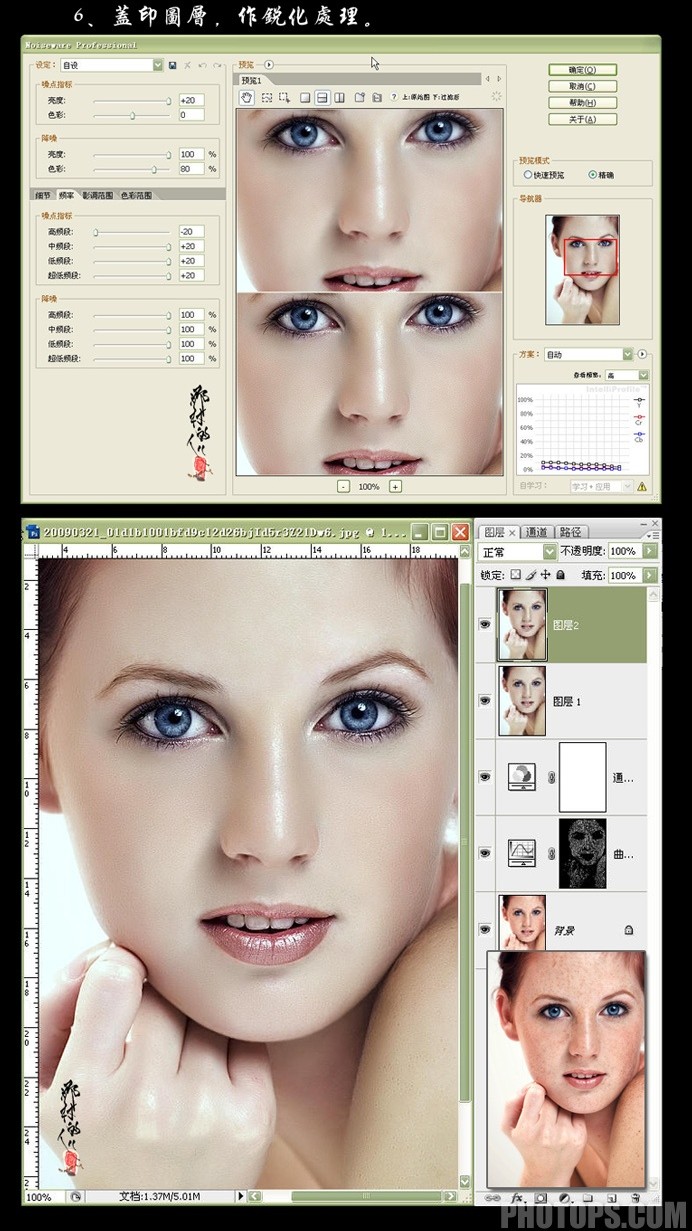
Task: Switch to the 路径 tab
Action: [570, 532]
